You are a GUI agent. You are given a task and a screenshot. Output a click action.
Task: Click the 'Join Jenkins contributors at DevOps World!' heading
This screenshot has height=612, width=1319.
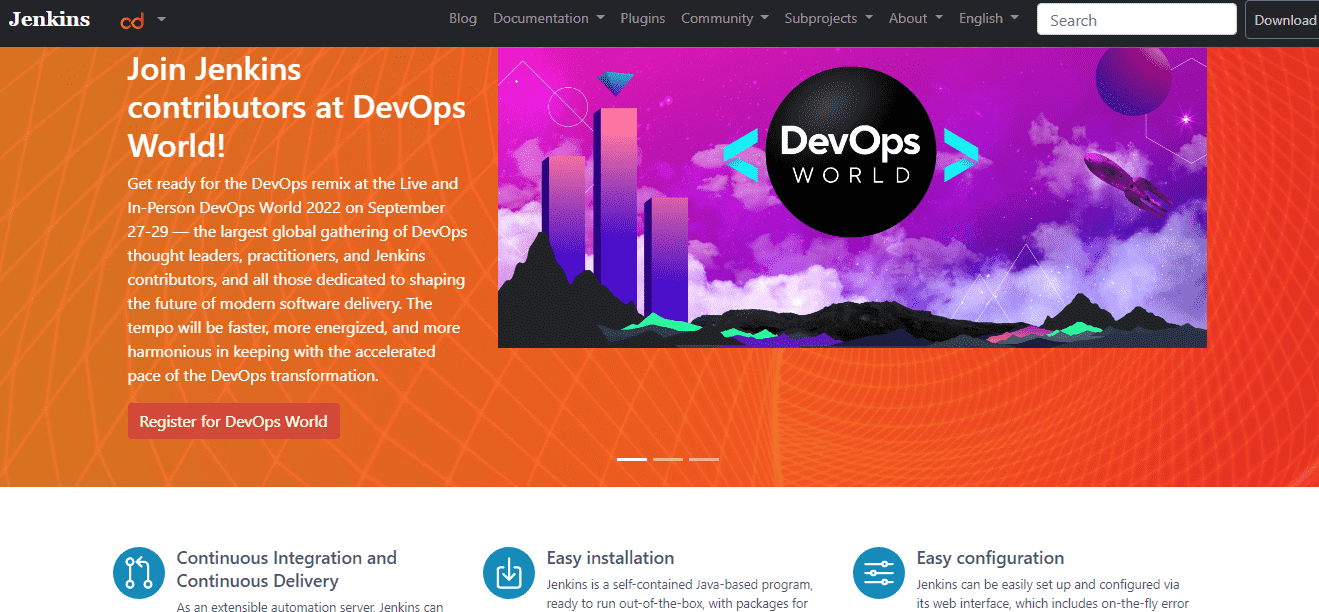click(x=297, y=108)
